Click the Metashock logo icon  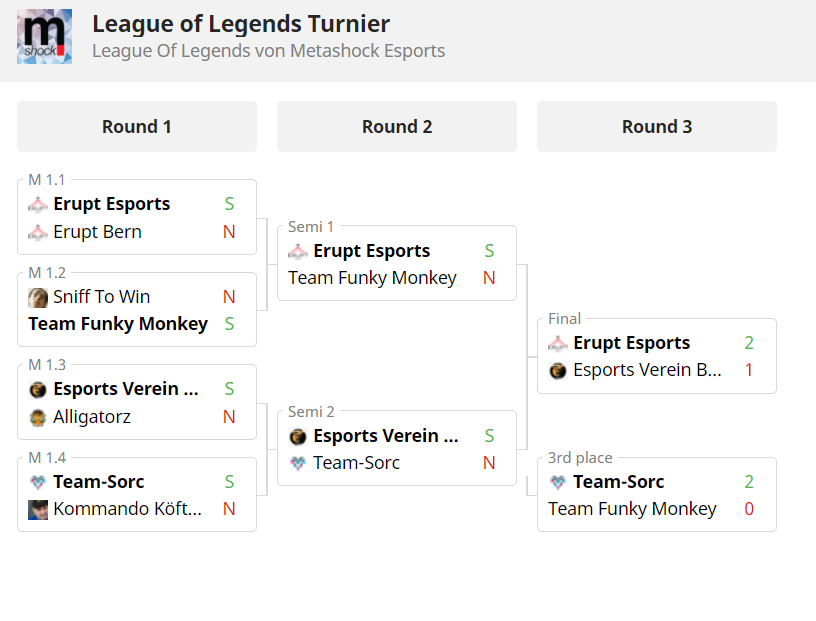coord(44,36)
